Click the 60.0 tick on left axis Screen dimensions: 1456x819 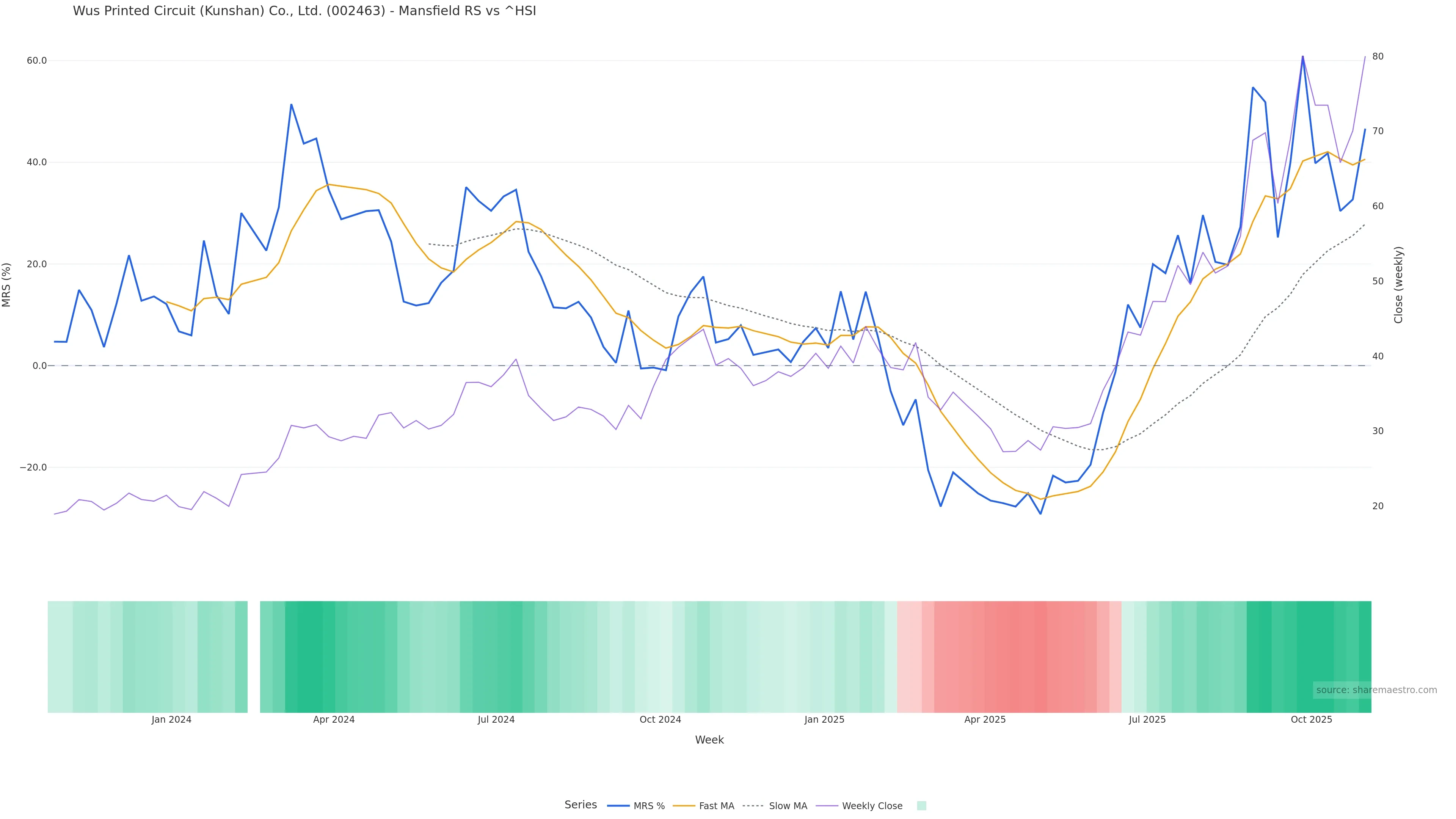coord(37,61)
